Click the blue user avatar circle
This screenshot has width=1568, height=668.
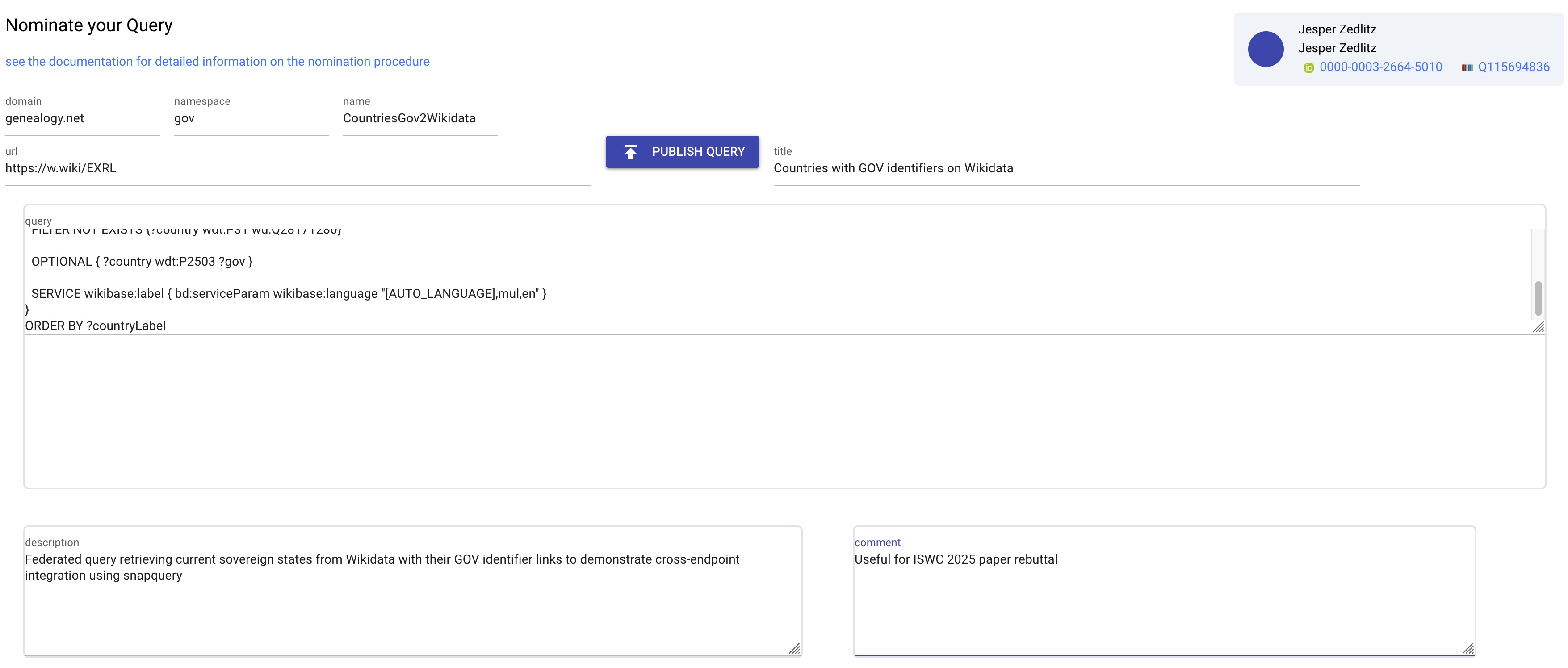tap(1266, 49)
